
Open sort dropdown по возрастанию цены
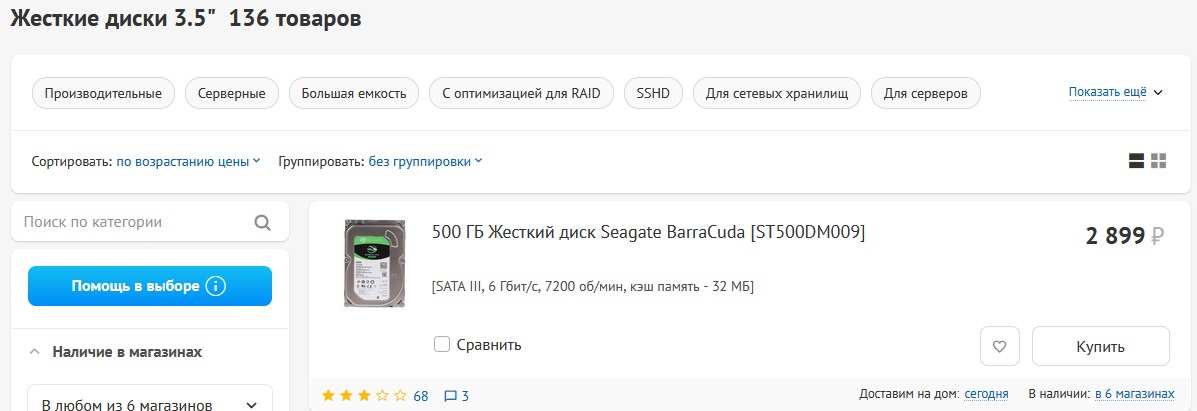pos(189,161)
